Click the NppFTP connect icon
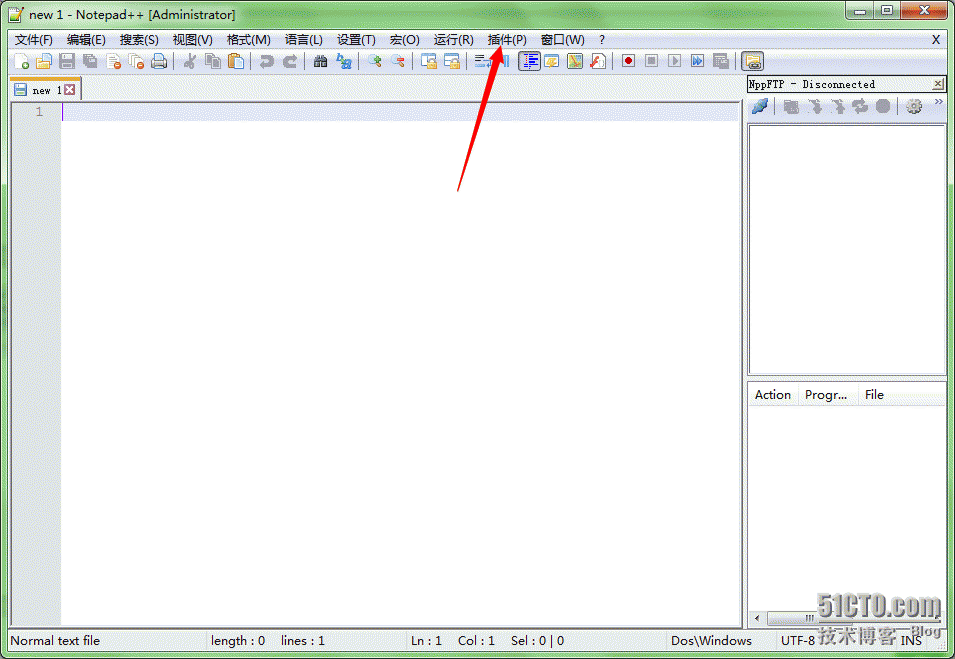 coord(759,107)
